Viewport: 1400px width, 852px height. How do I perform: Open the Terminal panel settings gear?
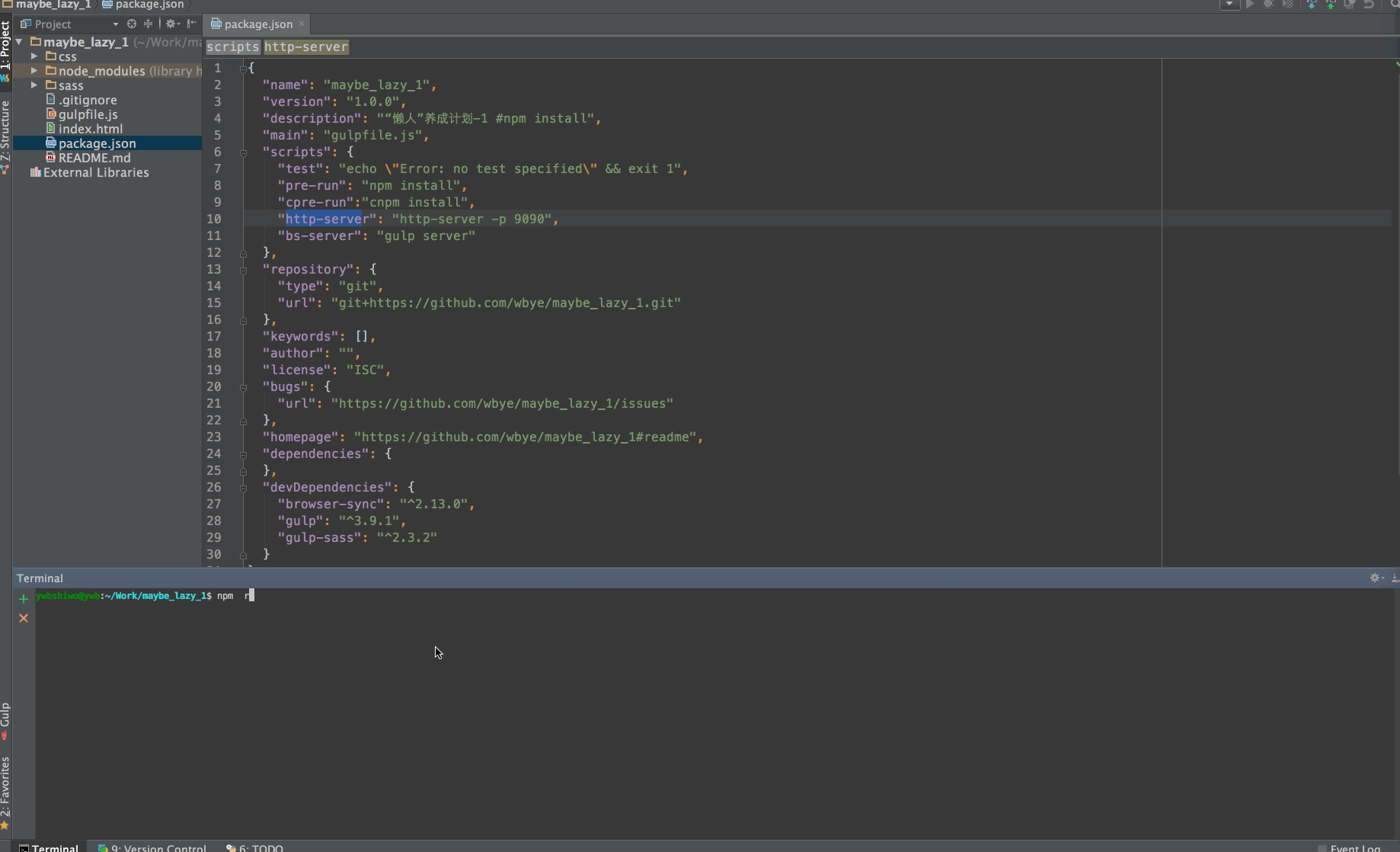pyautogui.click(x=1376, y=578)
